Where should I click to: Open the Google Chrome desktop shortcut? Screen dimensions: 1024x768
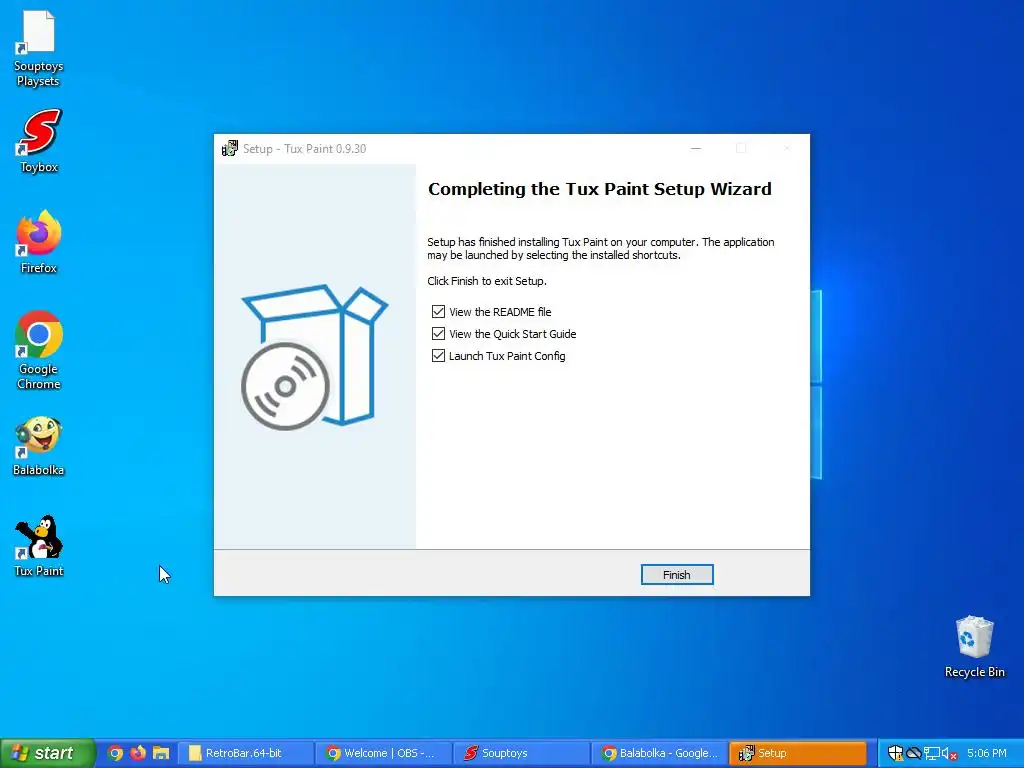39,349
